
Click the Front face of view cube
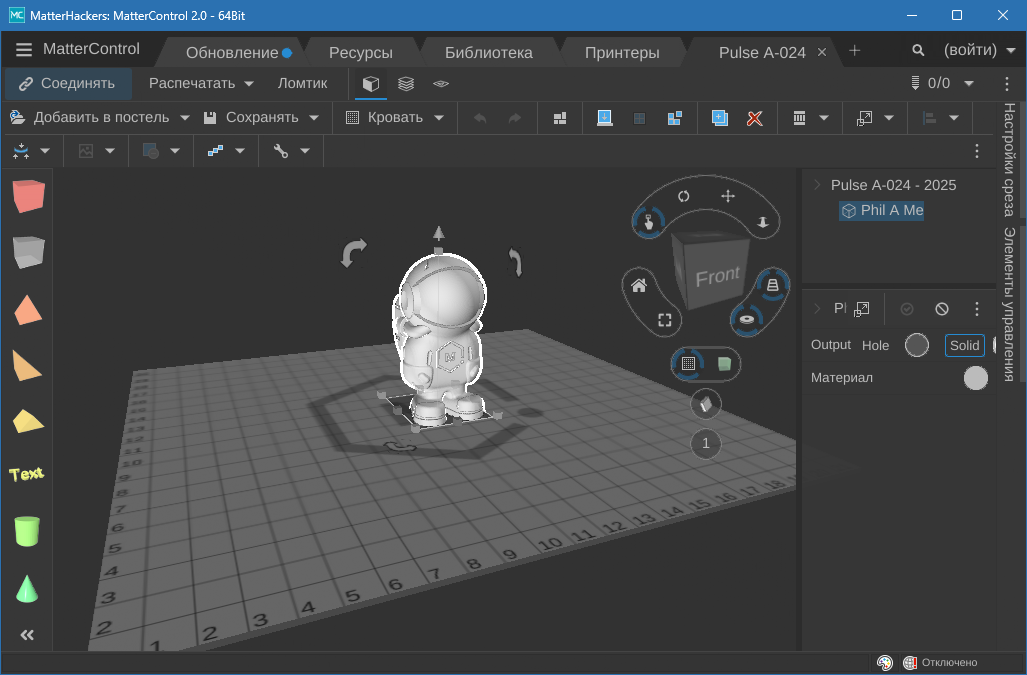[x=717, y=276]
